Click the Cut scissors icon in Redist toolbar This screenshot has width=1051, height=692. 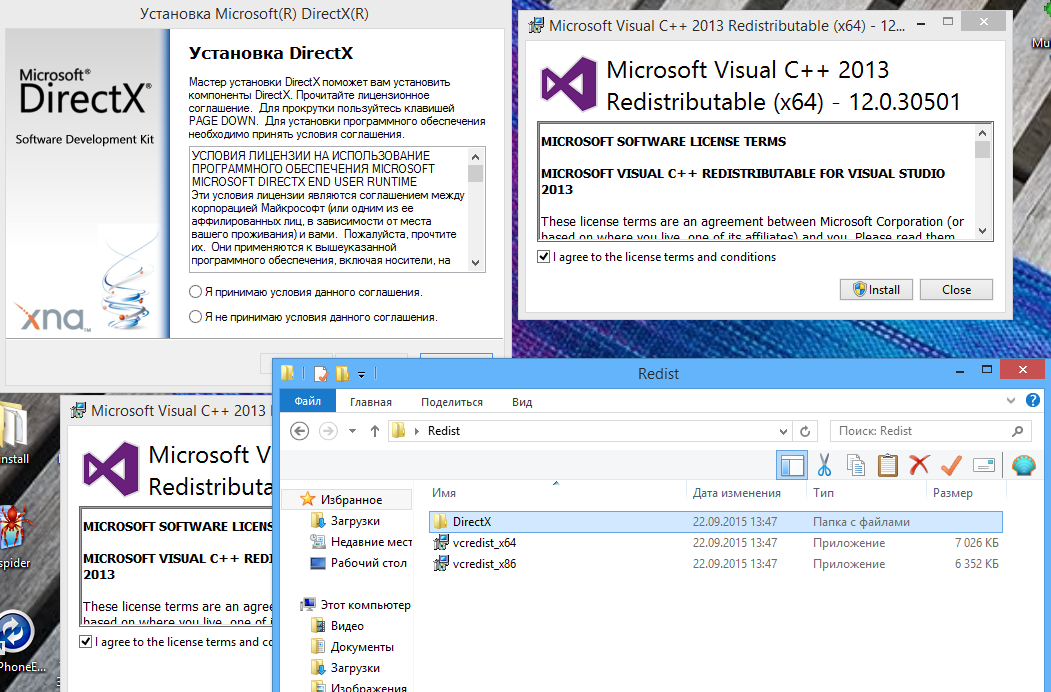coord(824,464)
